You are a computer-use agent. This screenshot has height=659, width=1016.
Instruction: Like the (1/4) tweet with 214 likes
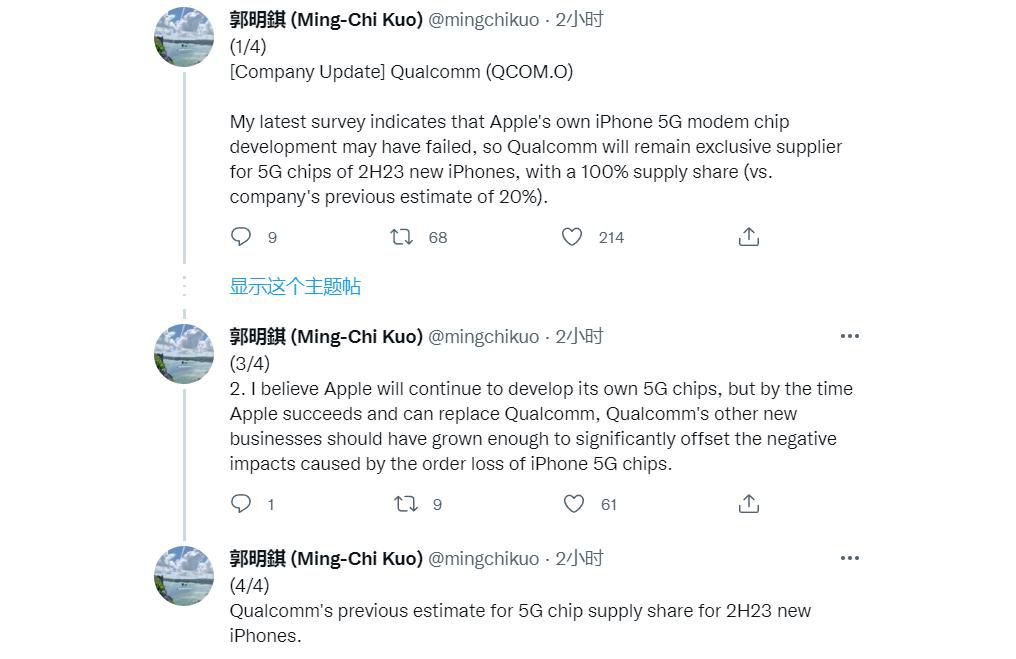pyautogui.click(x=572, y=237)
